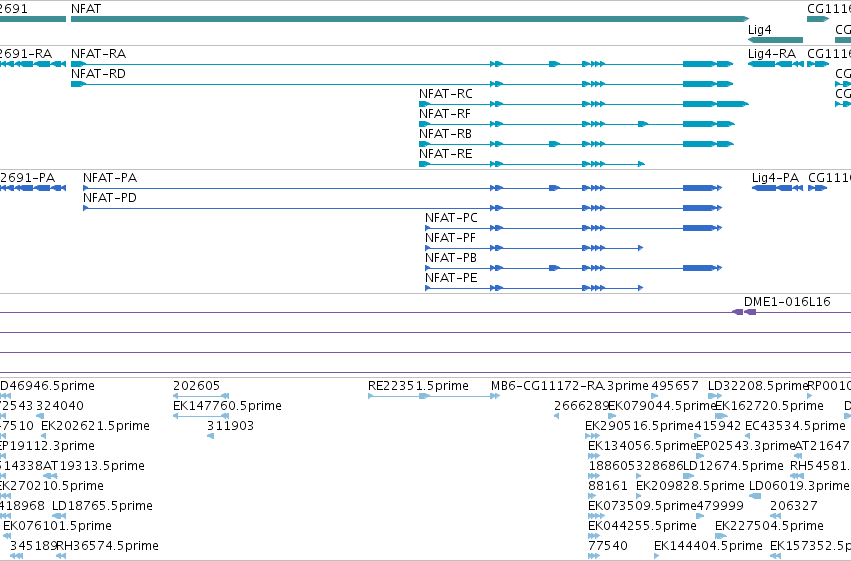Viewport: 851px width, 561px height.
Task: Click the NFAT gene label in top track
Action: tap(86, 9)
